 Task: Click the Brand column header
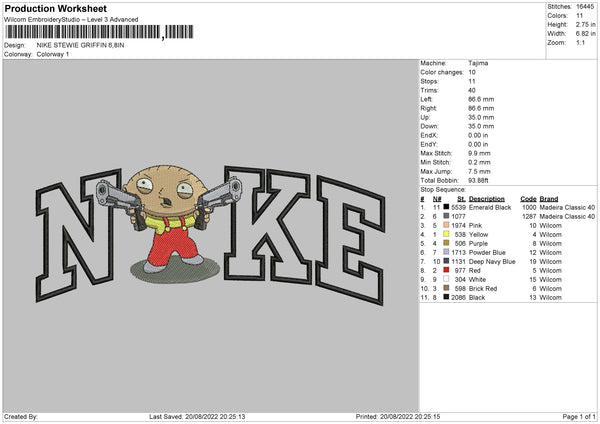(549, 199)
